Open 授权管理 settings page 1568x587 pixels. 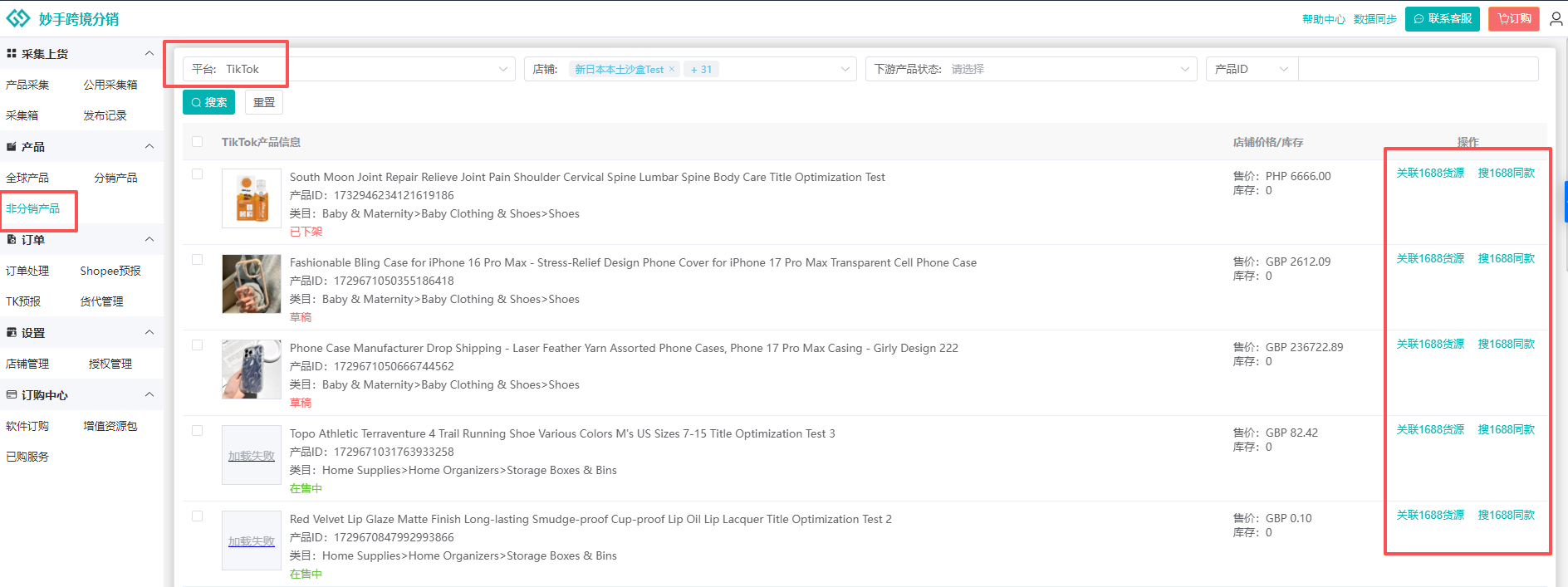pyautogui.click(x=110, y=364)
